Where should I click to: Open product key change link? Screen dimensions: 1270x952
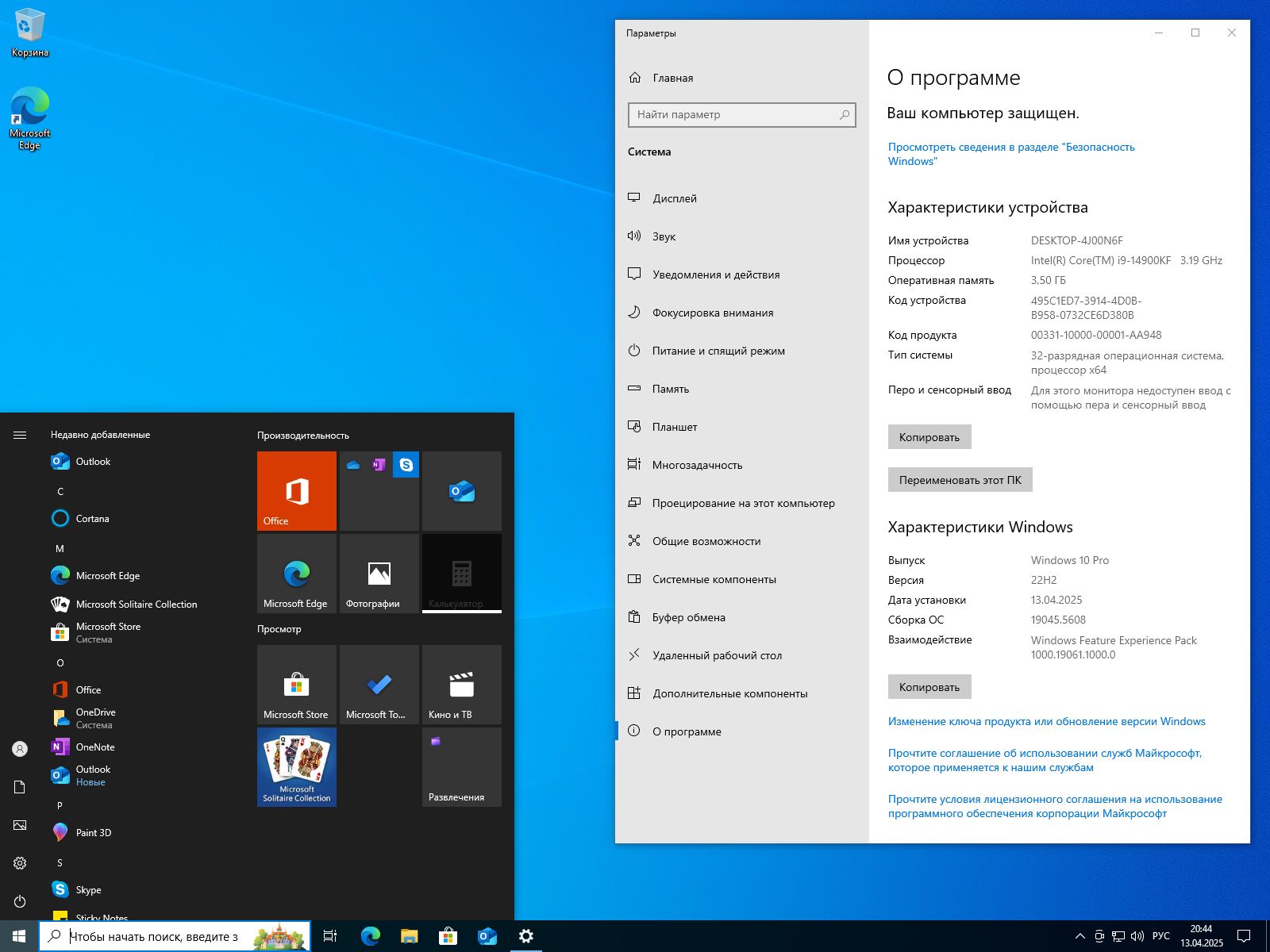1046,721
